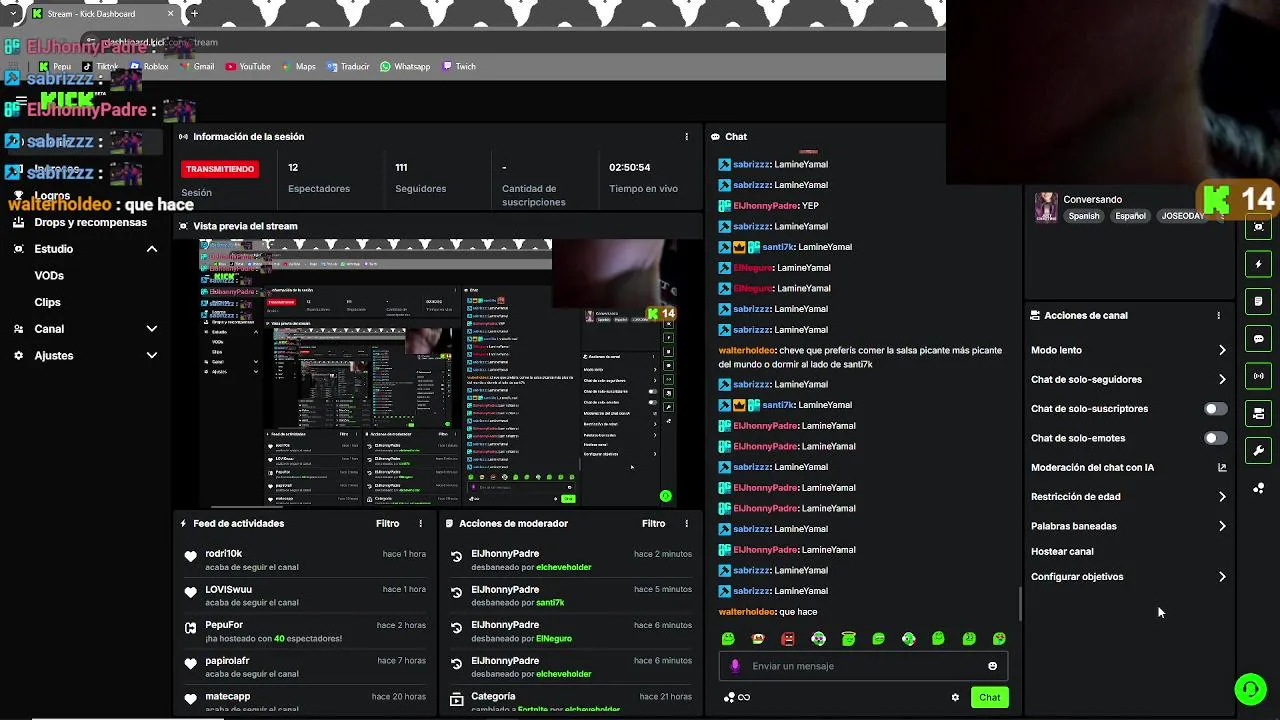Click the stream category avatar thumbnail
The height and width of the screenshot is (720, 1280).
pyautogui.click(x=1046, y=207)
